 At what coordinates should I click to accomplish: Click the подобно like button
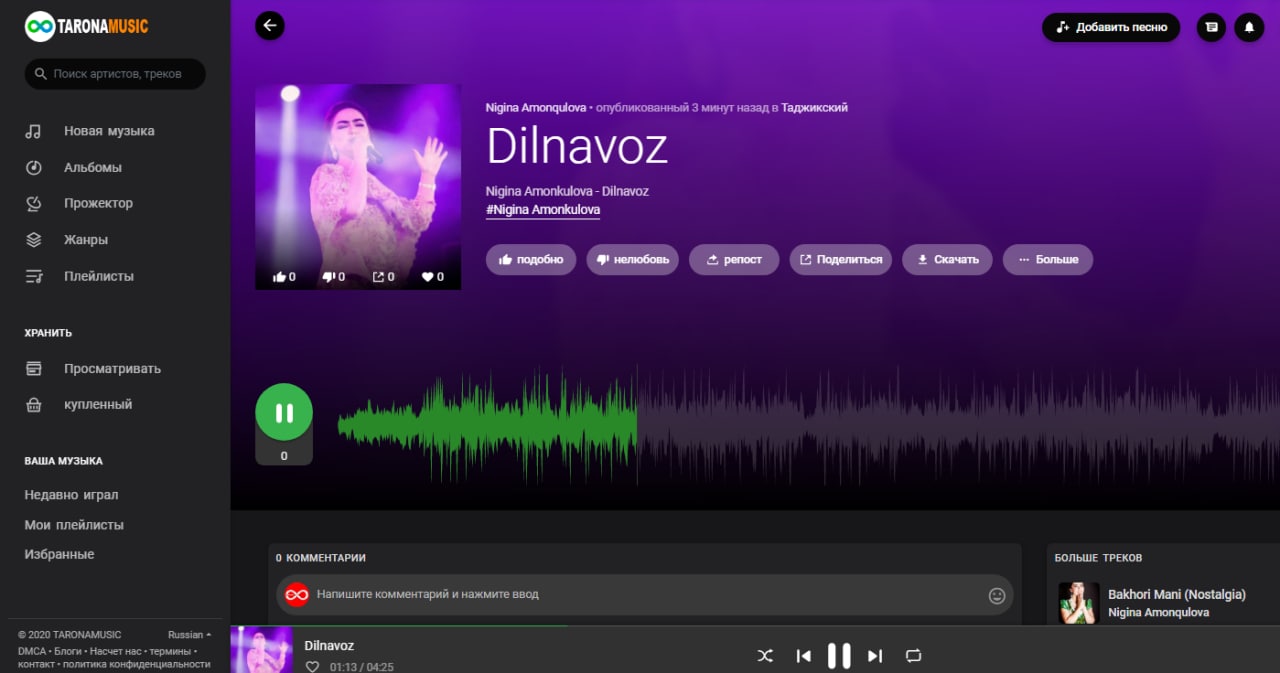click(x=531, y=259)
